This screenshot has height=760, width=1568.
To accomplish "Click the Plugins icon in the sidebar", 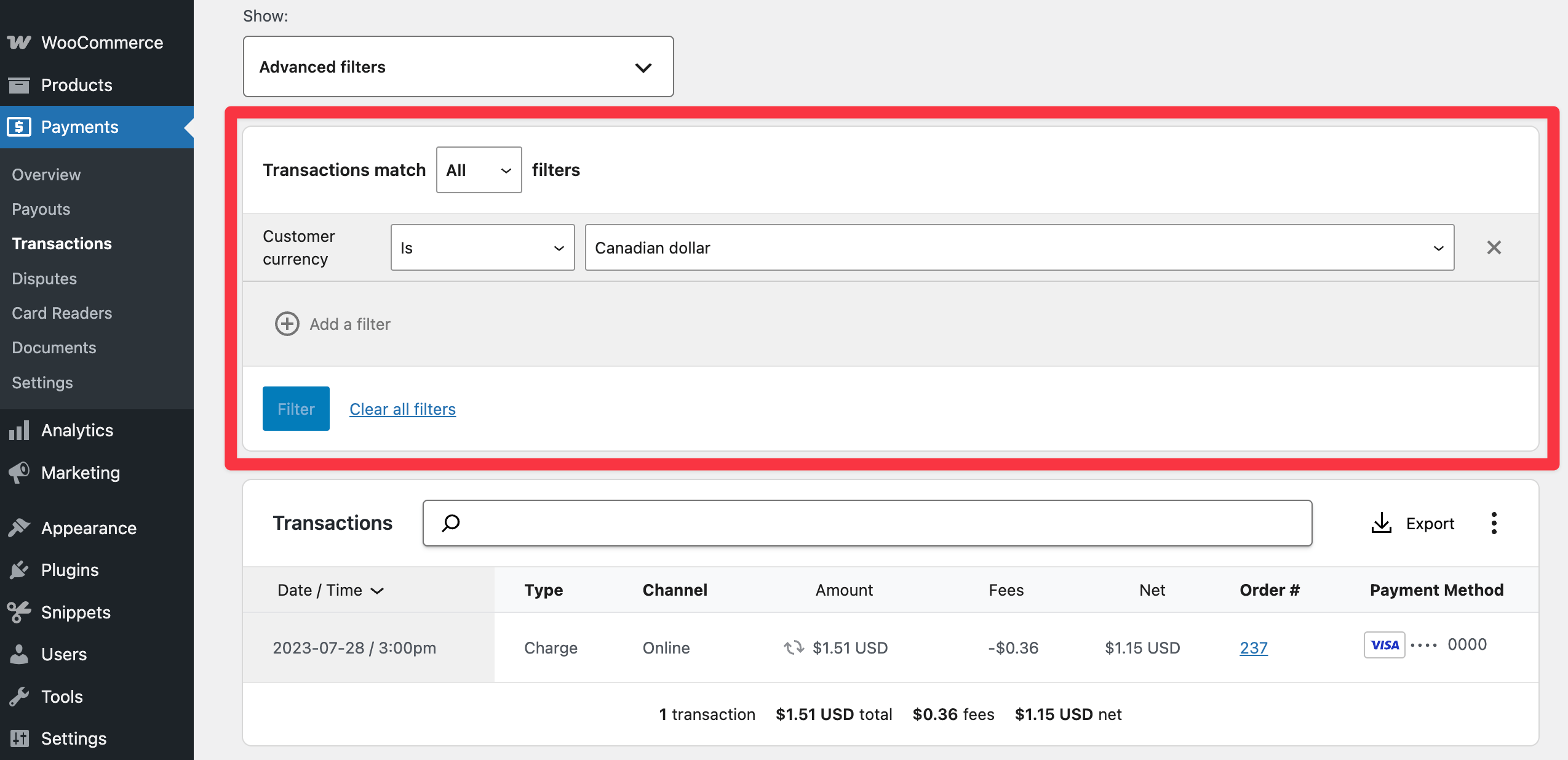I will (x=19, y=569).
